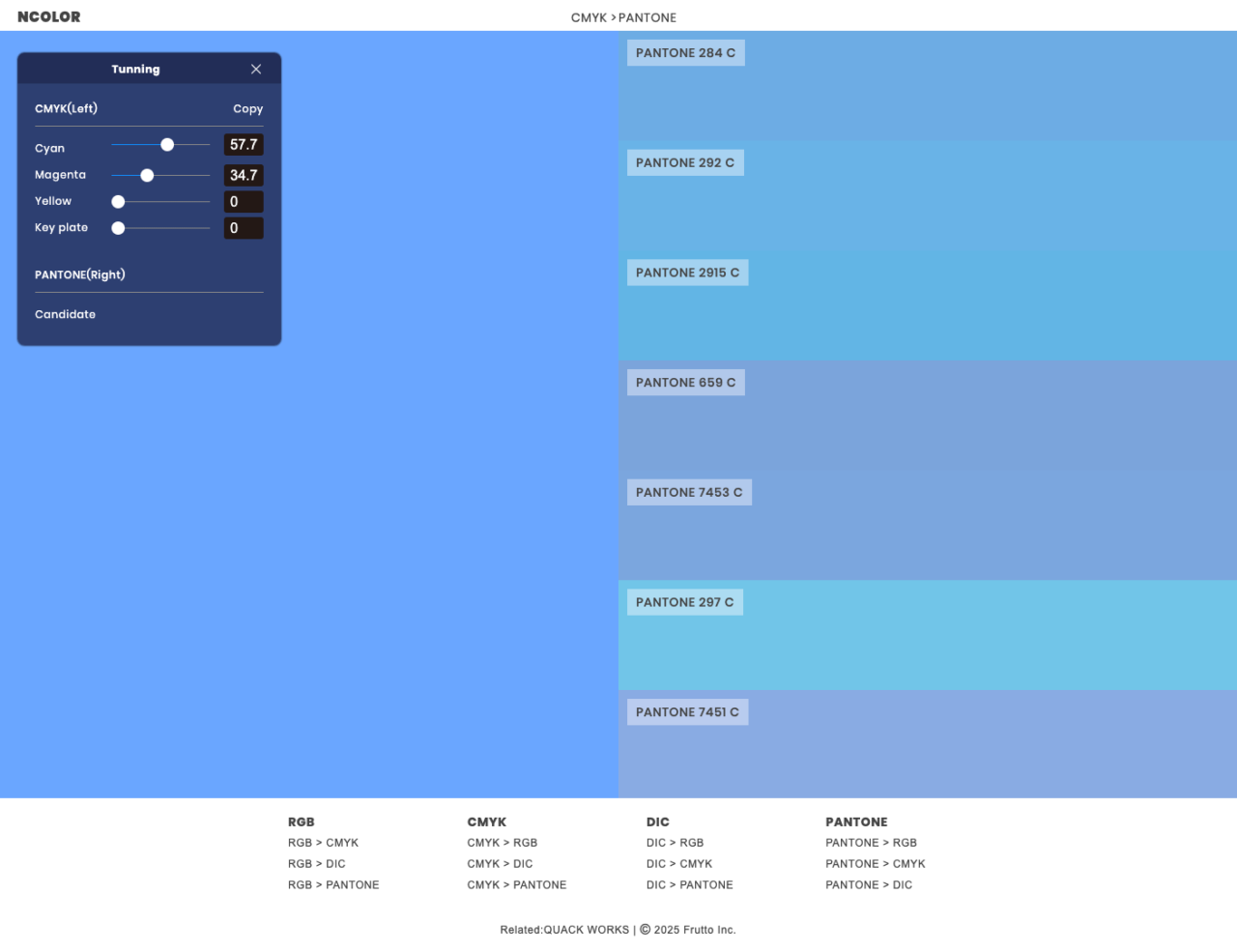Edit the Cyan value field 57.7

[244, 145]
